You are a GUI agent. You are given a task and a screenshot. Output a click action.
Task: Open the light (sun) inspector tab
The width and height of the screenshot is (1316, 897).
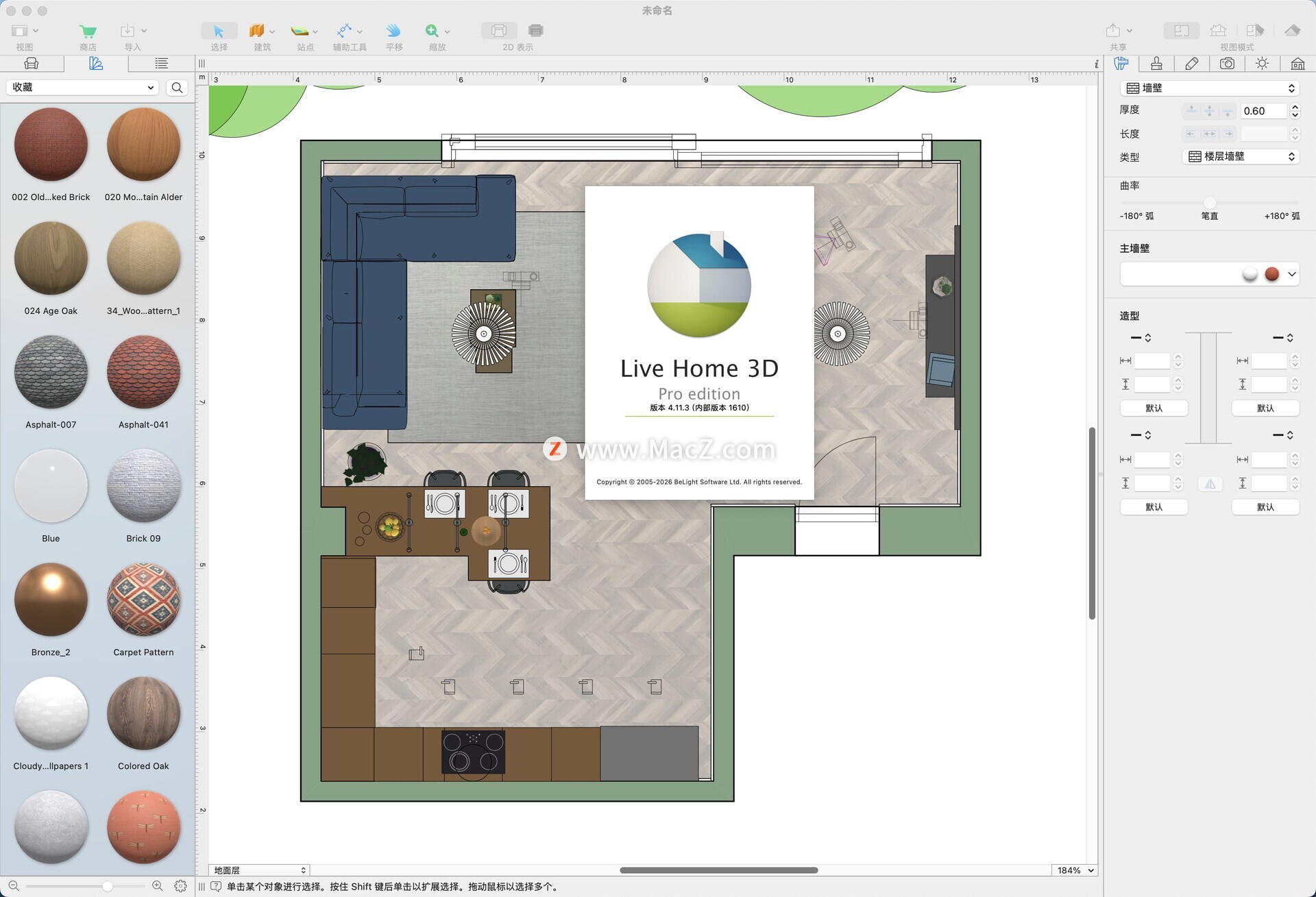pyautogui.click(x=1262, y=64)
